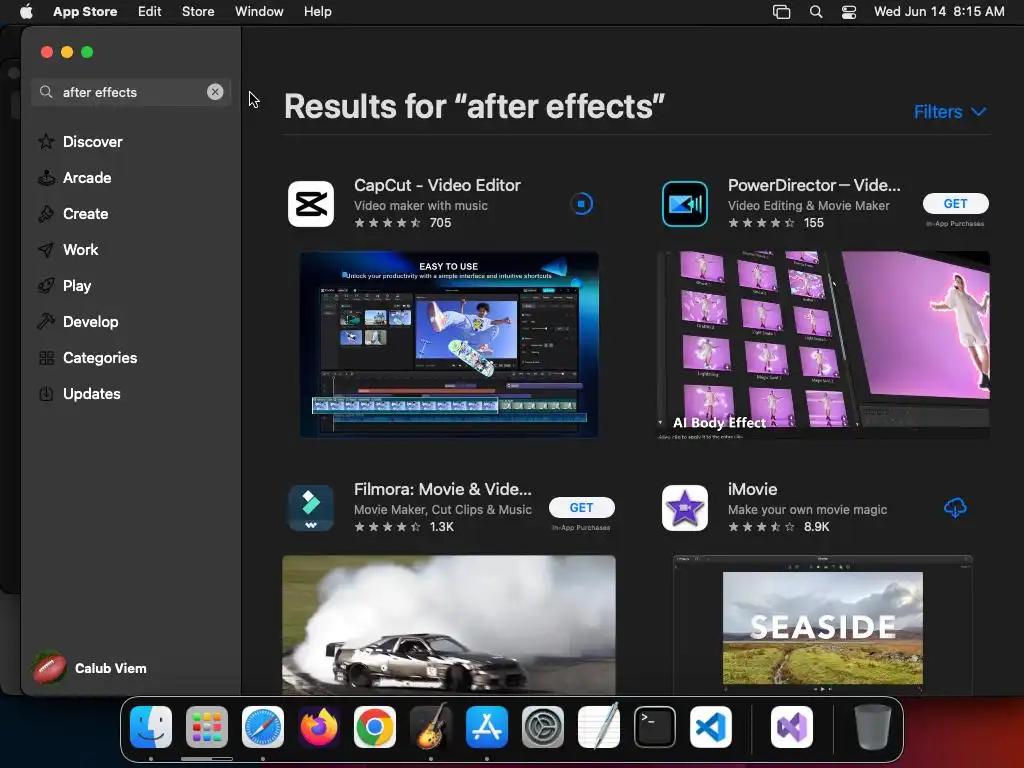Click the App Store Dock icon
This screenshot has height=768, width=1024.
tap(487, 727)
